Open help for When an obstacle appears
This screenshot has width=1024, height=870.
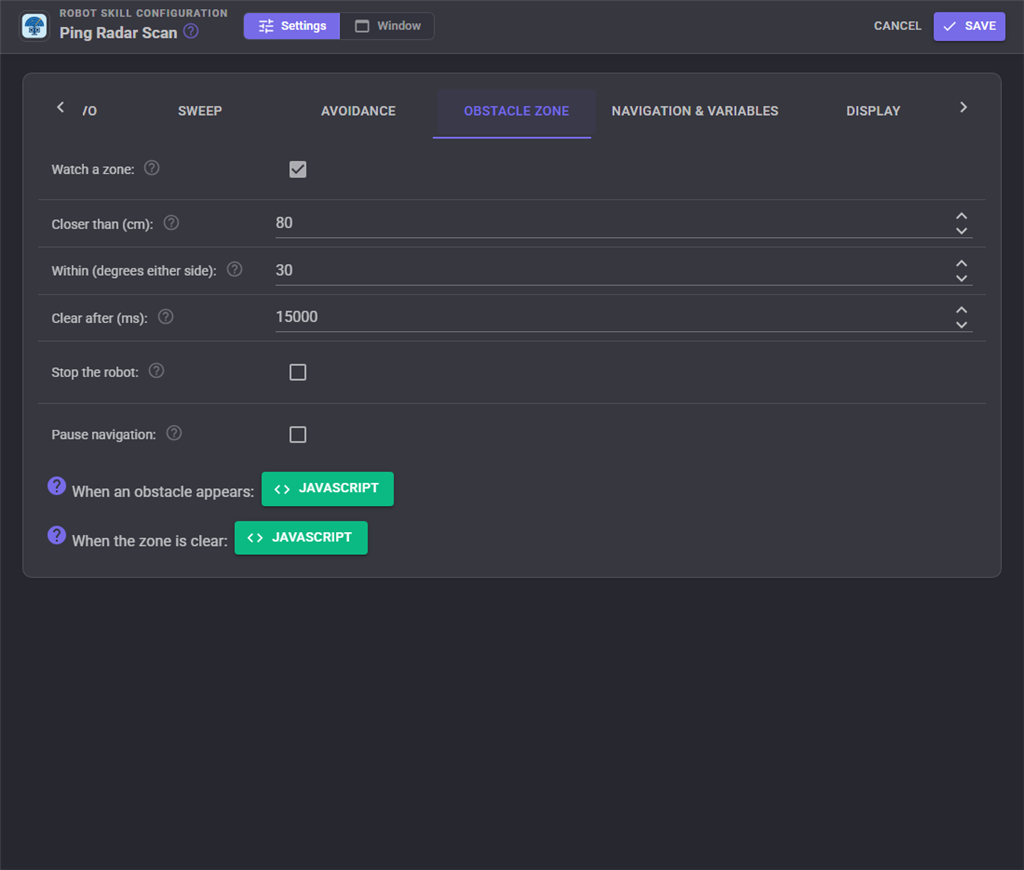(x=57, y=487)
